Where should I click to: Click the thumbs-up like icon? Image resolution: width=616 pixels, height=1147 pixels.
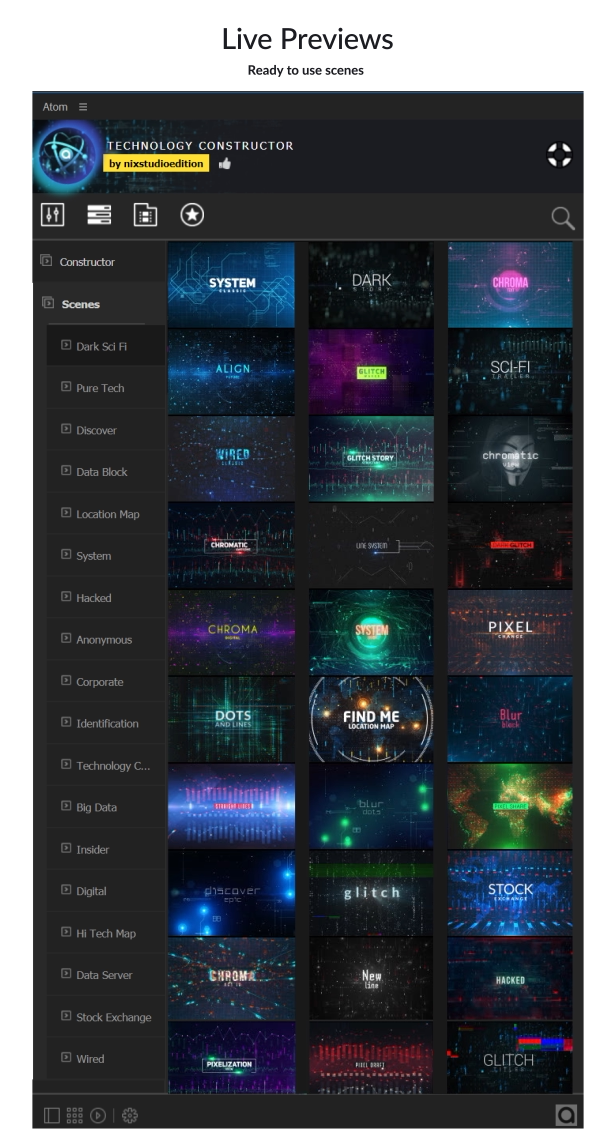225,163
